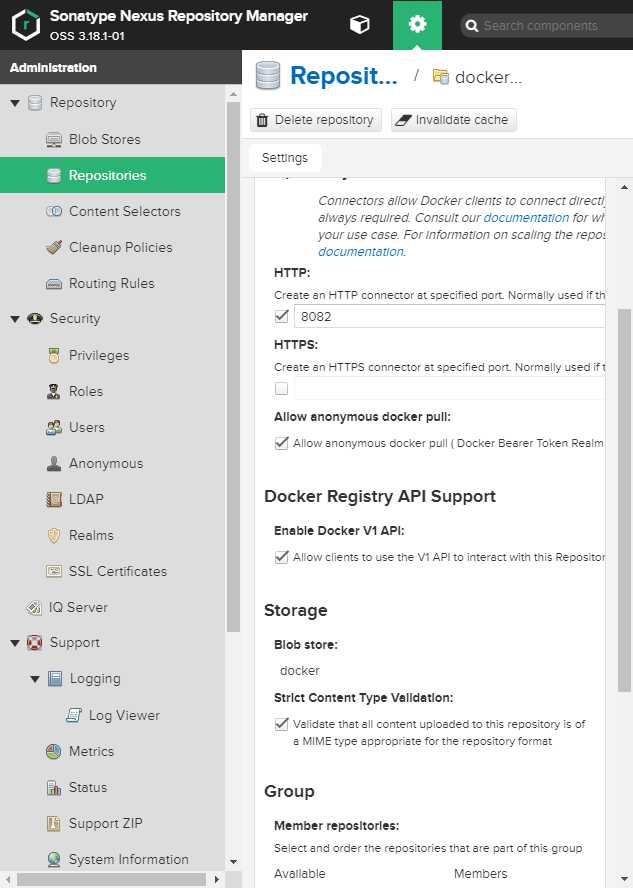Image resolution: width=633 pixels, height=888 pixels.
Task: Click the Security icon in sidebar
Action: point(35,318)
